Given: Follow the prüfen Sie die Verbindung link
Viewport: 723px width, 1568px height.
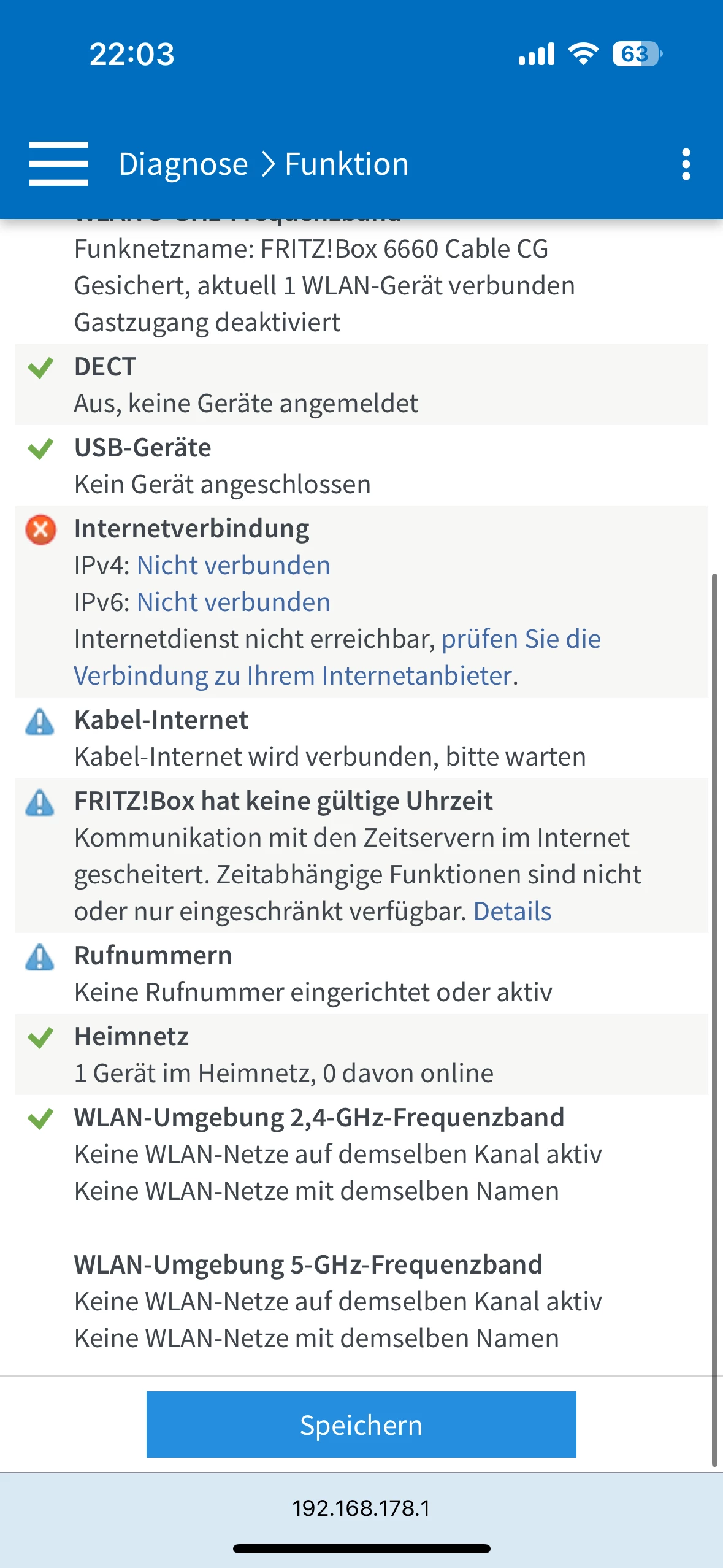Looking at the screenshot, I should pos(521,639).
